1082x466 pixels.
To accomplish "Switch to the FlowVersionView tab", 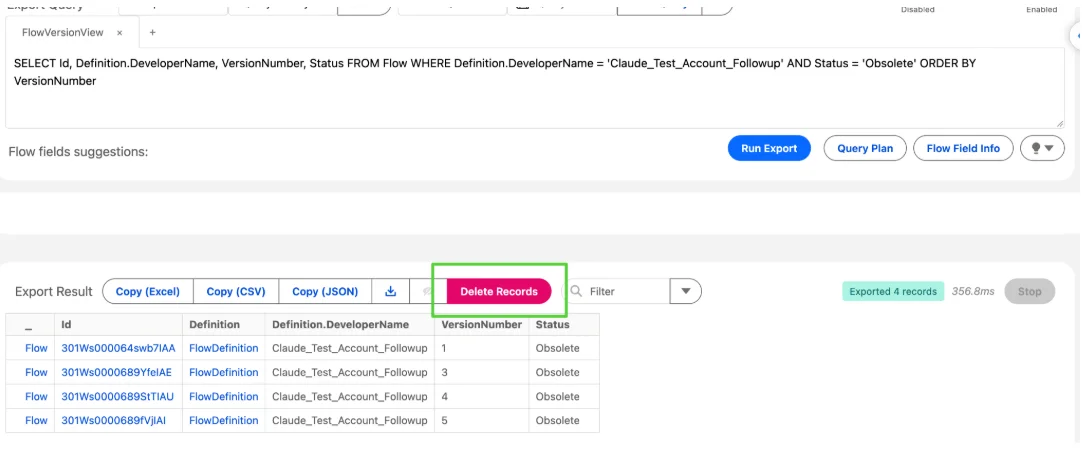I will (x=62, y=32).
